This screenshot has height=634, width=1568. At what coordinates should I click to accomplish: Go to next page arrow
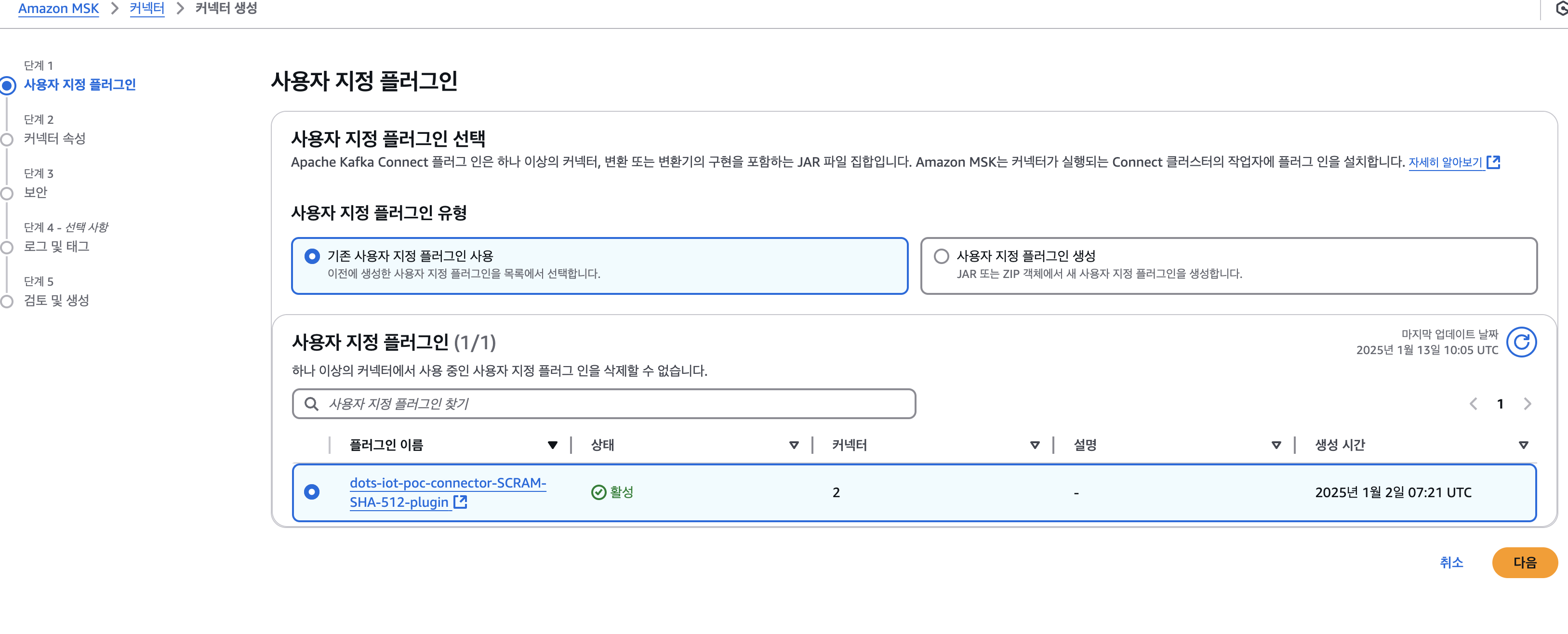point(1527,404)
